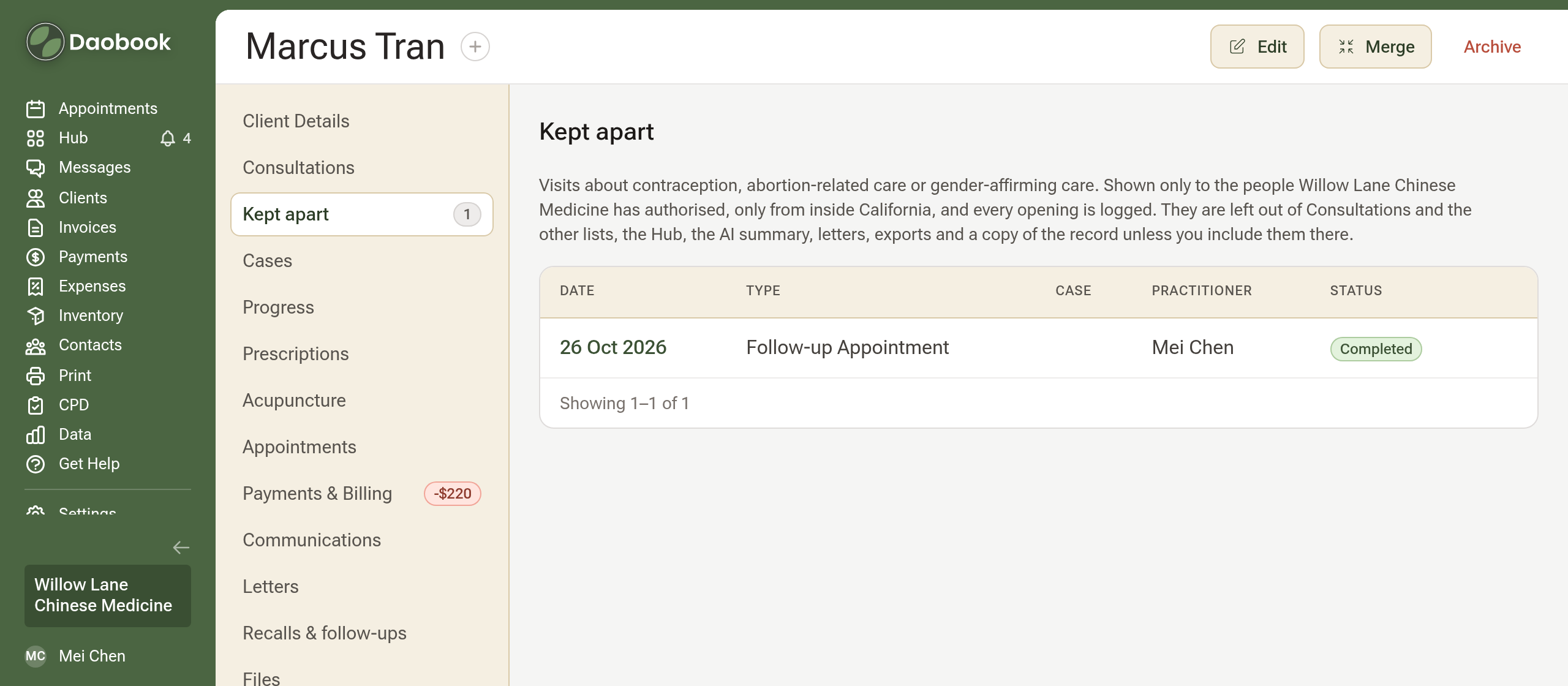The width and height of the screenshot is (1568, 686).
Task: Click the Archive link
Action: pyautogui.click(x=1492, y=47)
